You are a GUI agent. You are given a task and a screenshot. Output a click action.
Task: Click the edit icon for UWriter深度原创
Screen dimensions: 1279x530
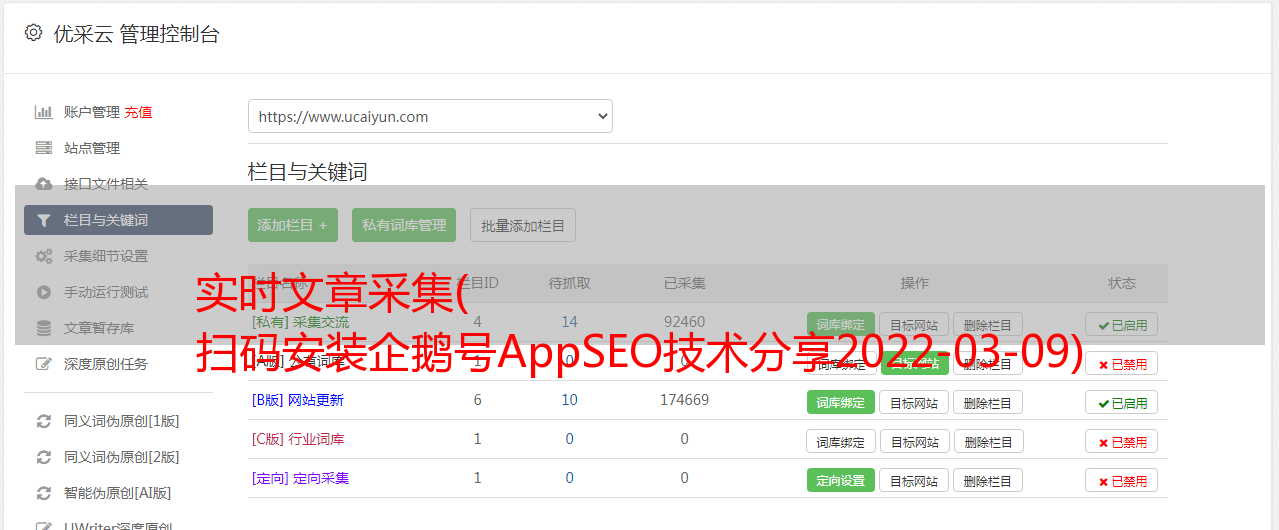coord(44,525)
